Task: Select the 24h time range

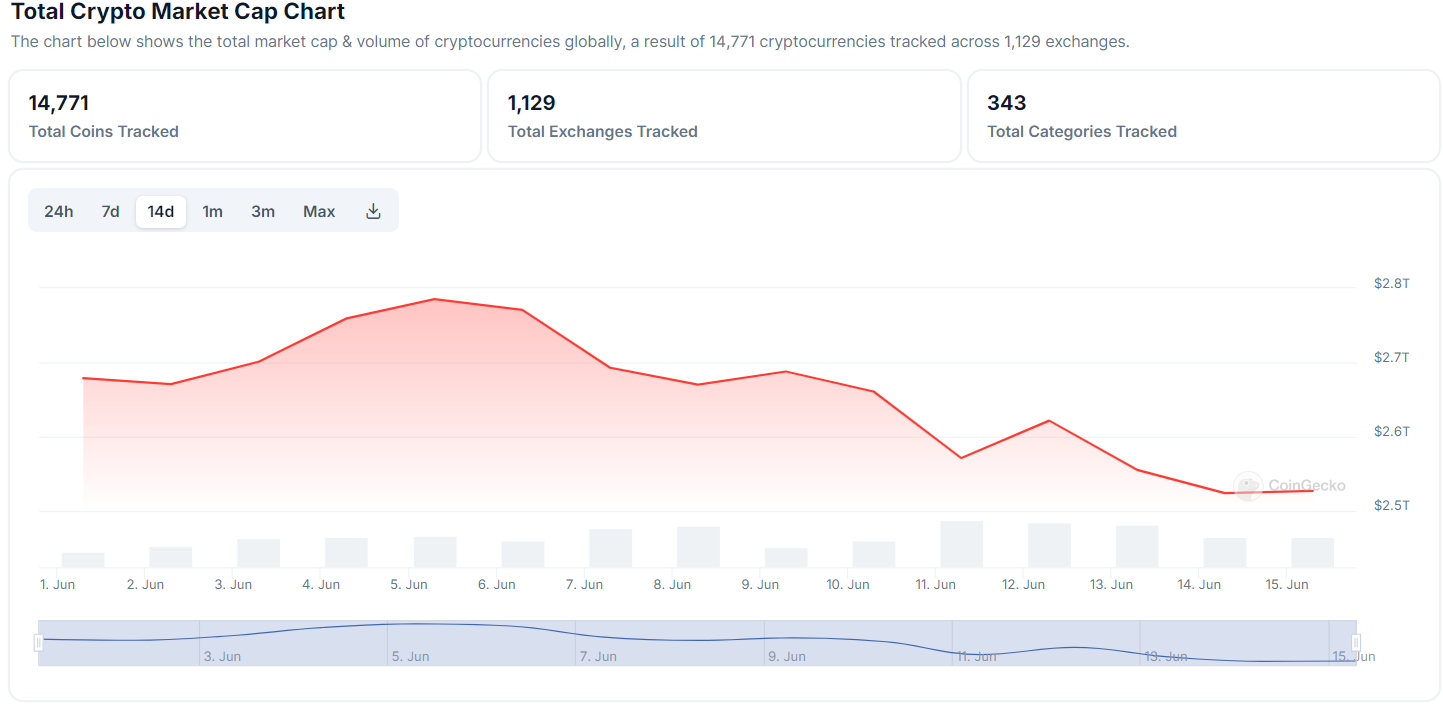Action: pyautogui.click(x=58, y=211)
